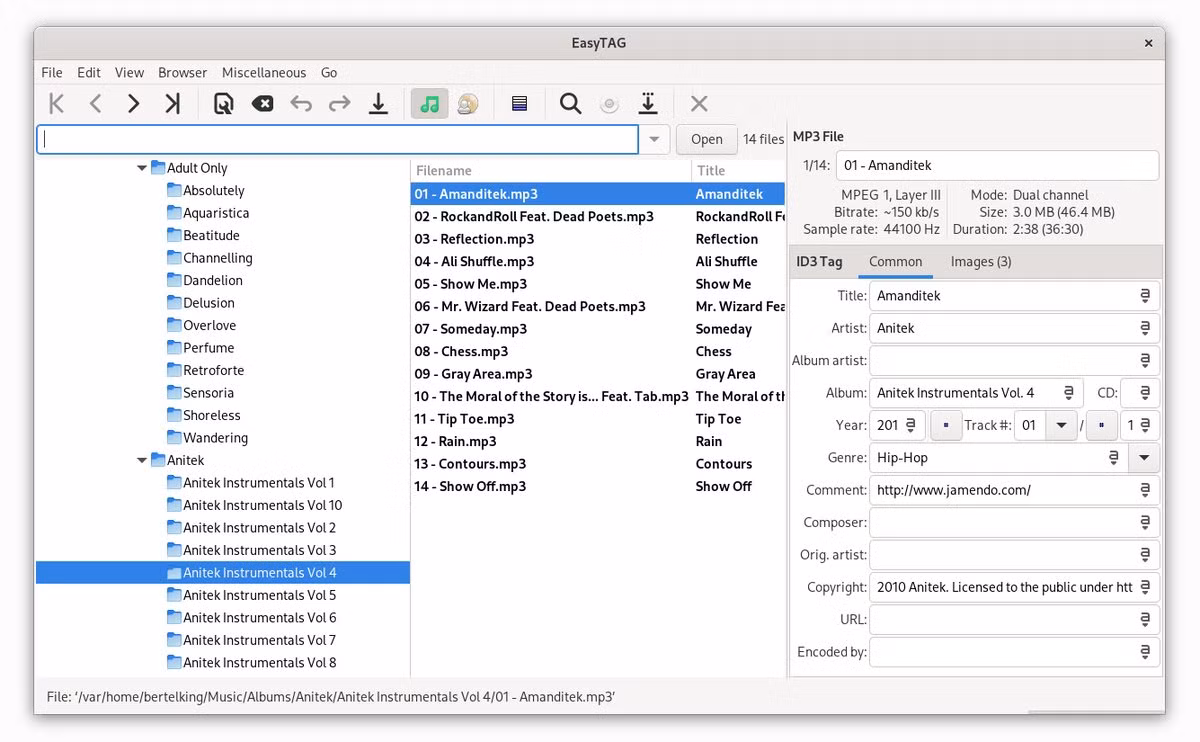
Task: Jump to the first file with the toolbar arrow
Action: (57, 103)
